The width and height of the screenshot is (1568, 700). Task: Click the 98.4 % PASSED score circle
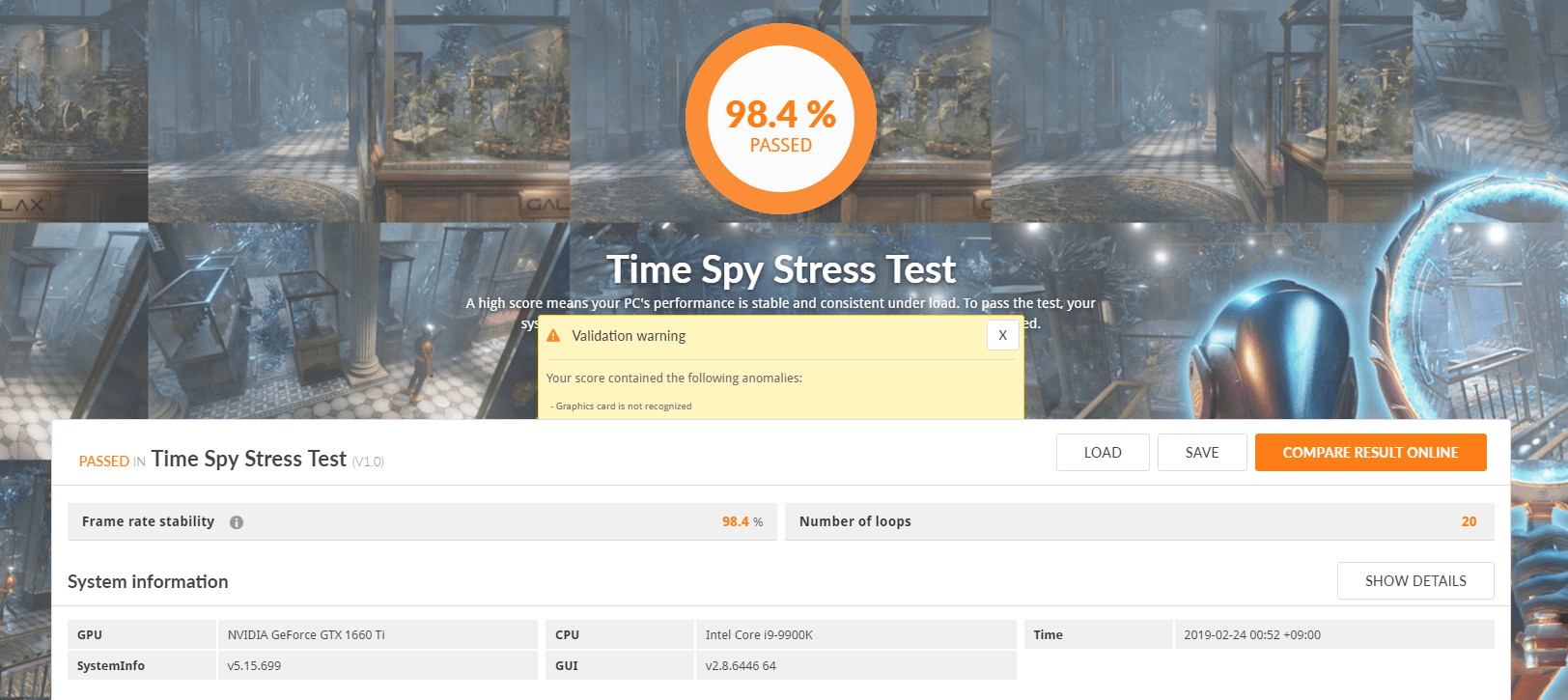[781, 119]
